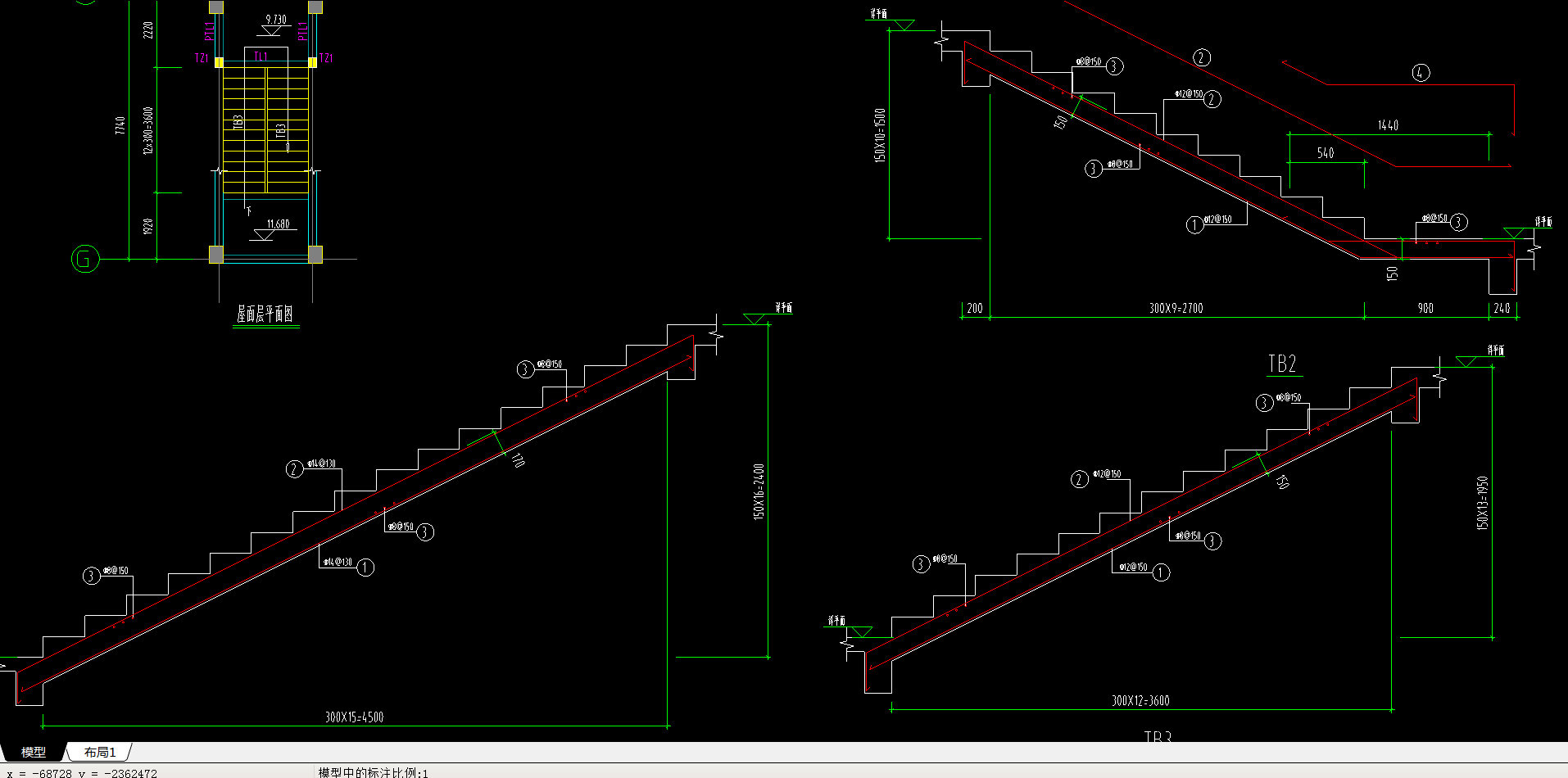Click the 900 landing dimension text
Image resolution: width=1568 pixels, height=778 pixels.
click(1425, 308)
